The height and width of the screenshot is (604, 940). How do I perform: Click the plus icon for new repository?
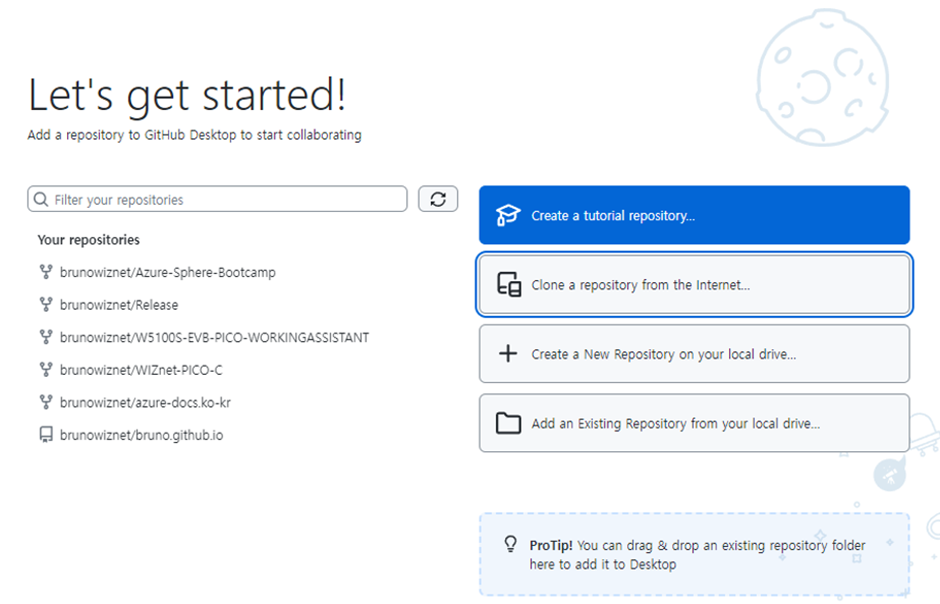pos(508,354)
